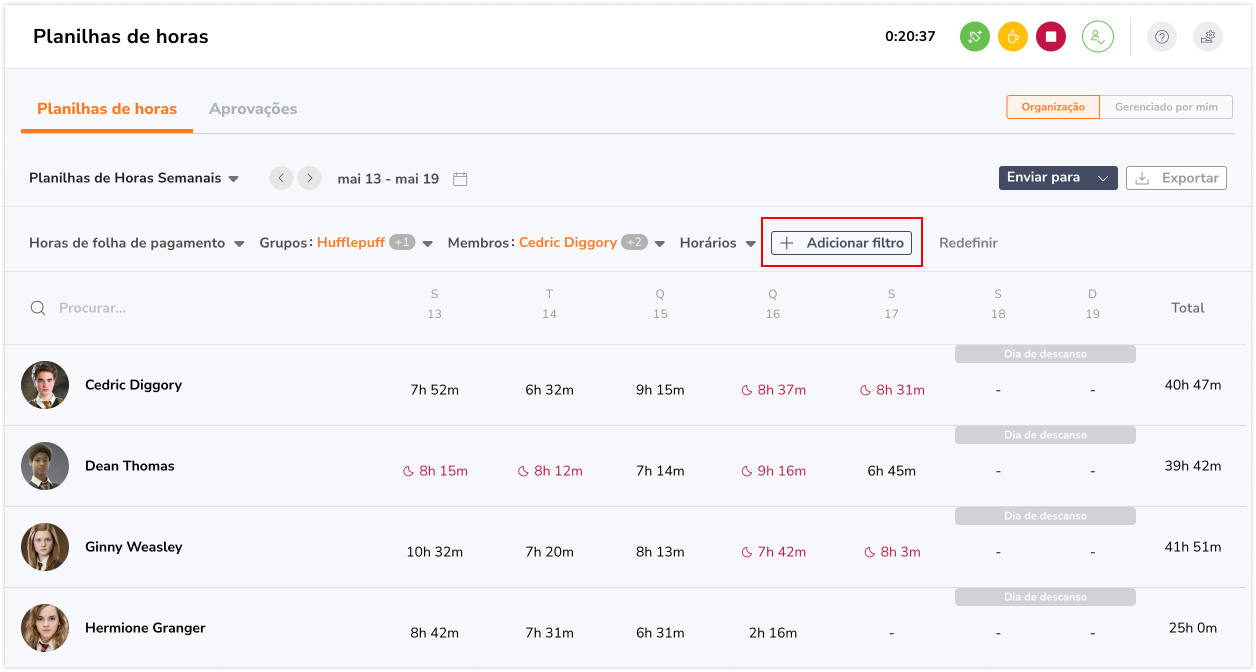Click the Adicionar filtro button

pyautogui.click(x=841, y=243)
